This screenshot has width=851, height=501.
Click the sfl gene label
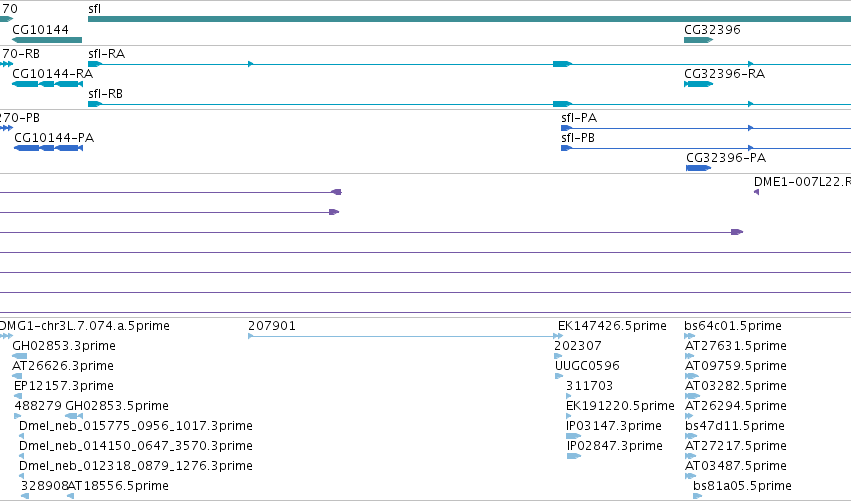94,9
